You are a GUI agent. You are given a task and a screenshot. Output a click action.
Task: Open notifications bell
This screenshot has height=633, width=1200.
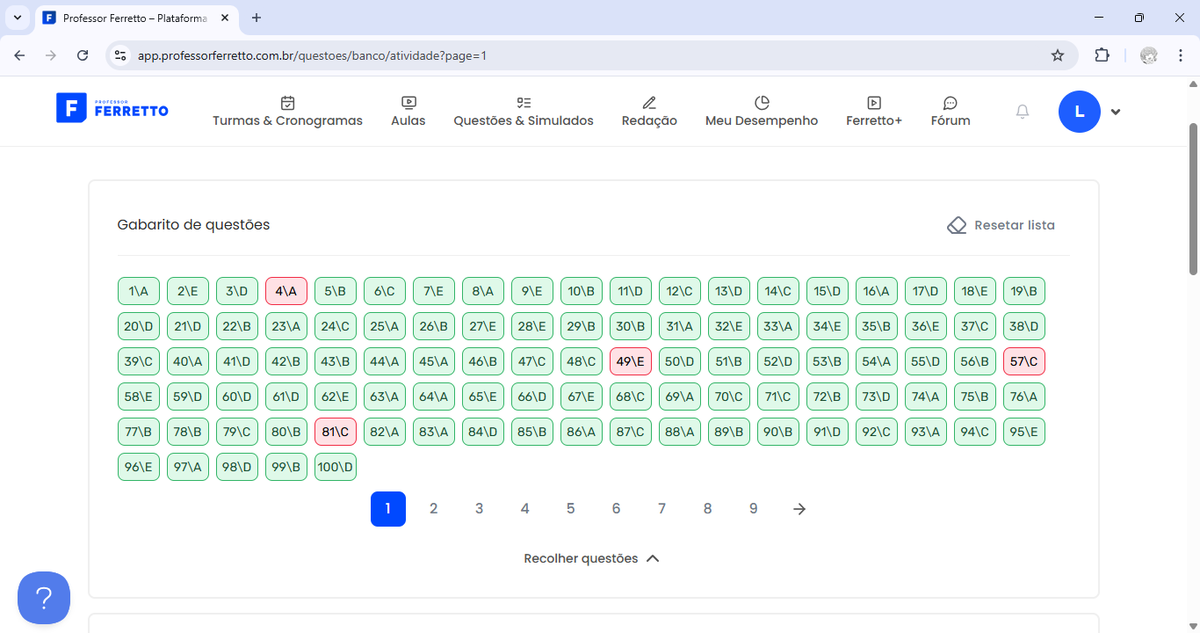click(x=1022, y=111)
